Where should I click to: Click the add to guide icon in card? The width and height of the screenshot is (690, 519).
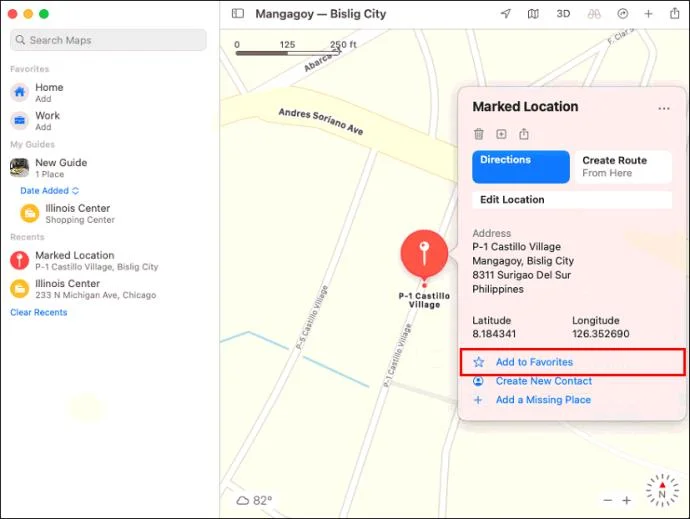[x=501, y=134]
